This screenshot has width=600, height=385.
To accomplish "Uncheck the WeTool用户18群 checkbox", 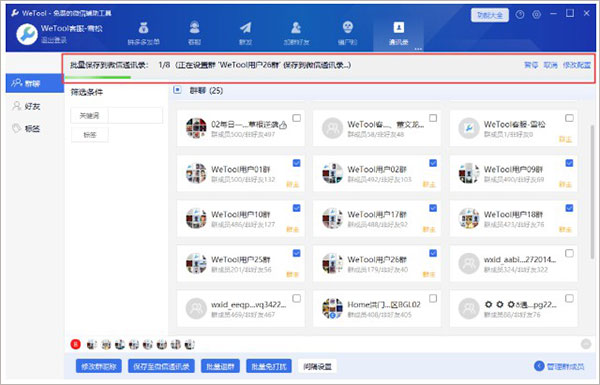I will 569,208.
